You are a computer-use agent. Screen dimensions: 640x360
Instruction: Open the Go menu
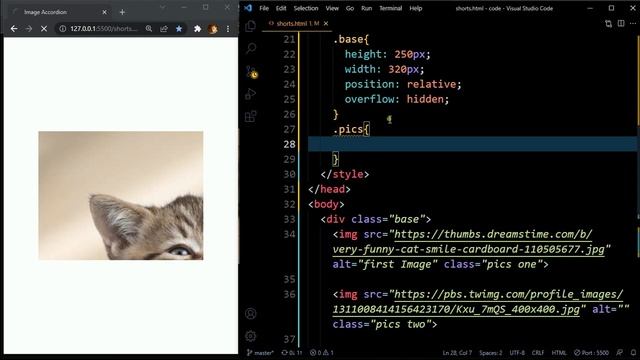pos(350,8)
